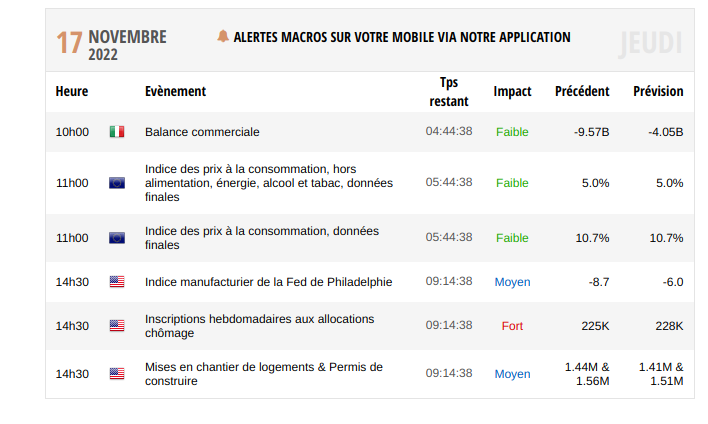The width and height of the screenshot is (708, 424).
Task: Sort by the Impact column header
Action: point(512,91)
